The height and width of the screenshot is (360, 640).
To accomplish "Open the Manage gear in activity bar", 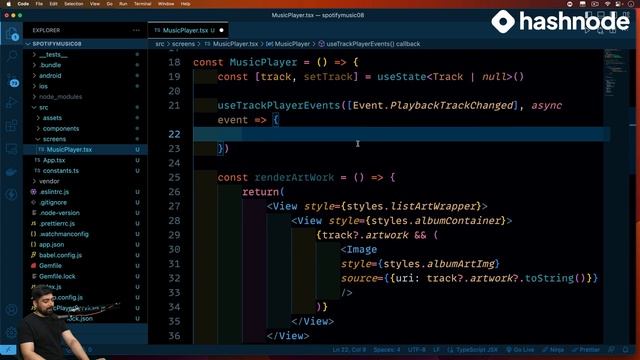I will pyautogui.click(x=11, y=332).
